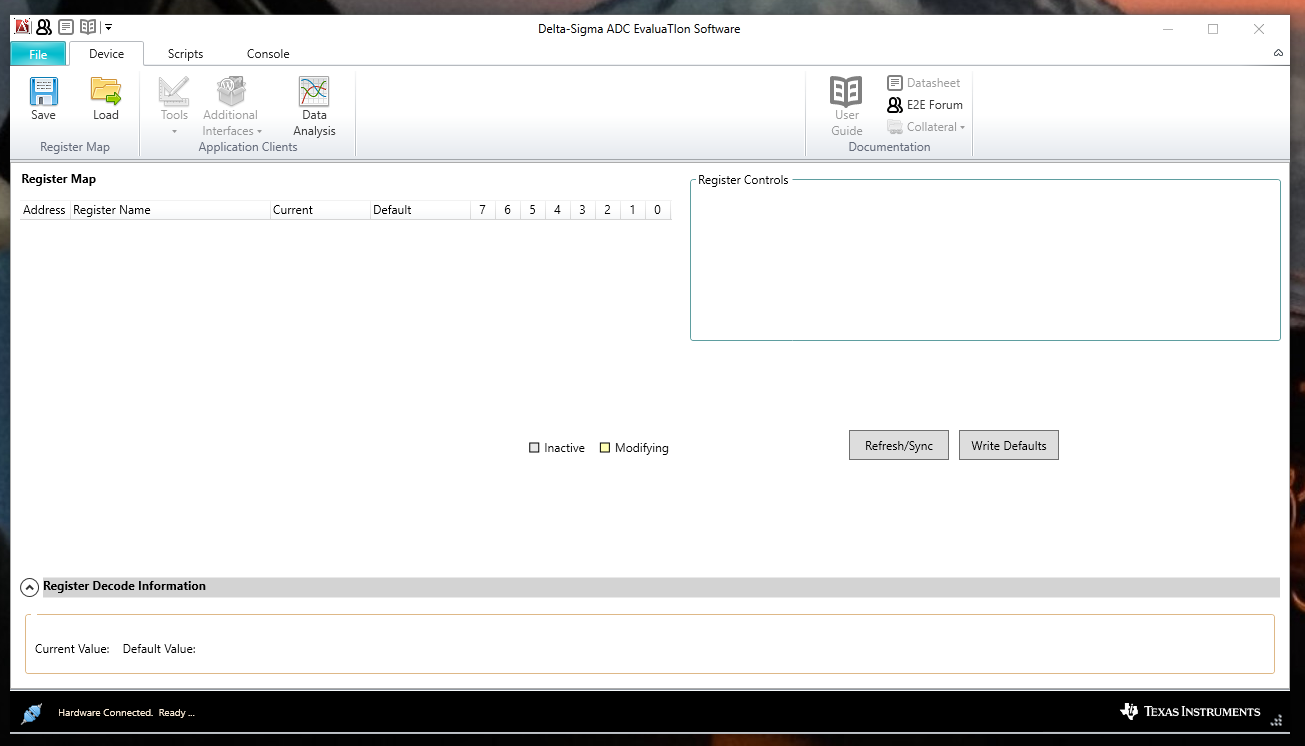Viewport: 1305px width, 746px height.
Task: Click the "Inactive" legend label
Action: 564,448
